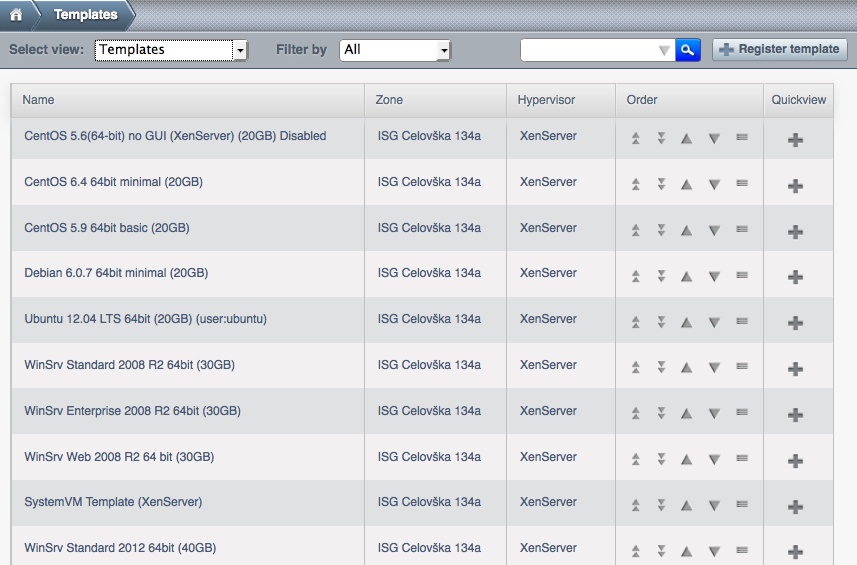Screen dimensions: 857x565
Task: Open the Filter by dropdown
Action: (x=395, y=50)
